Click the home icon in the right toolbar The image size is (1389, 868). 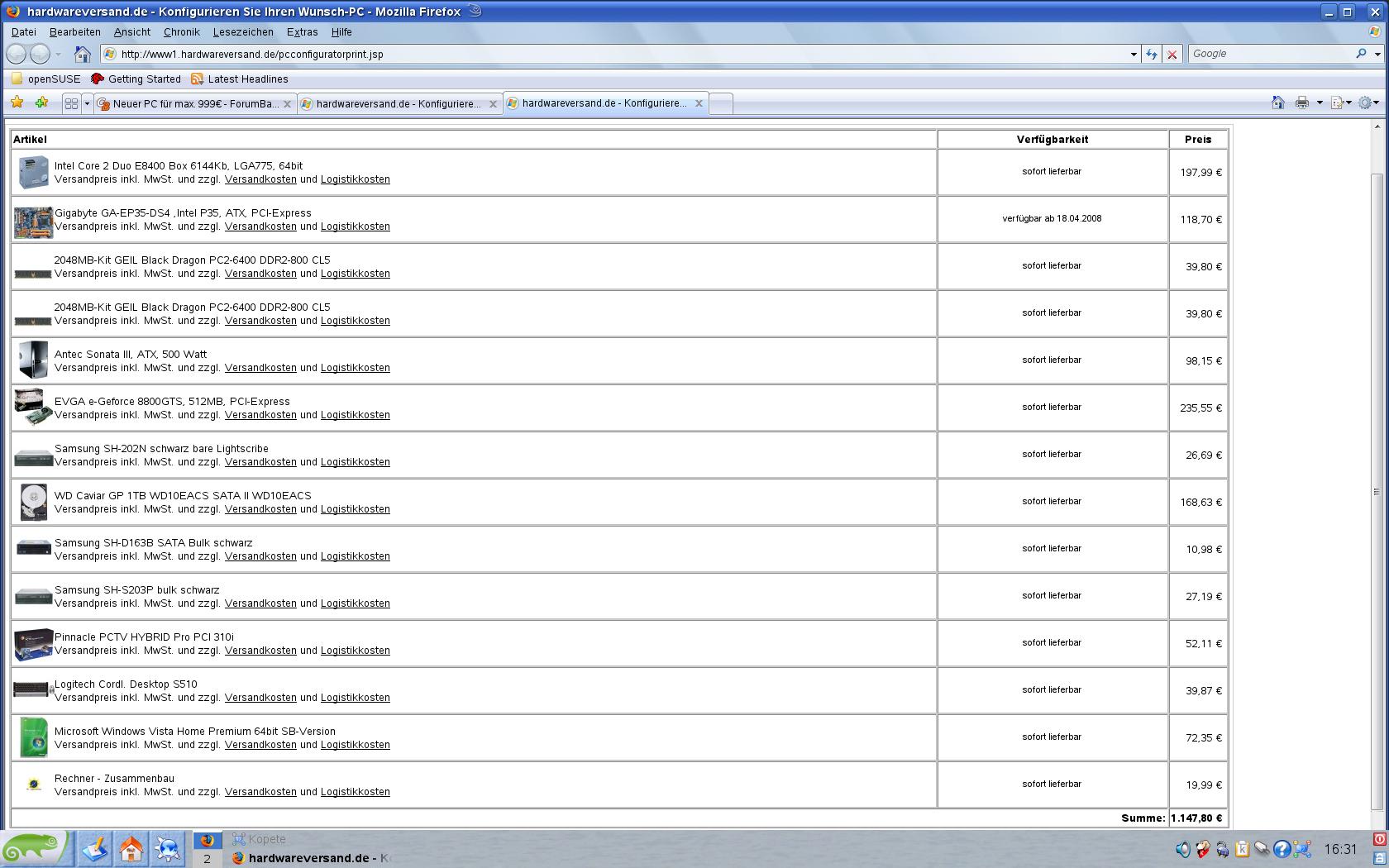(1278, 103)
